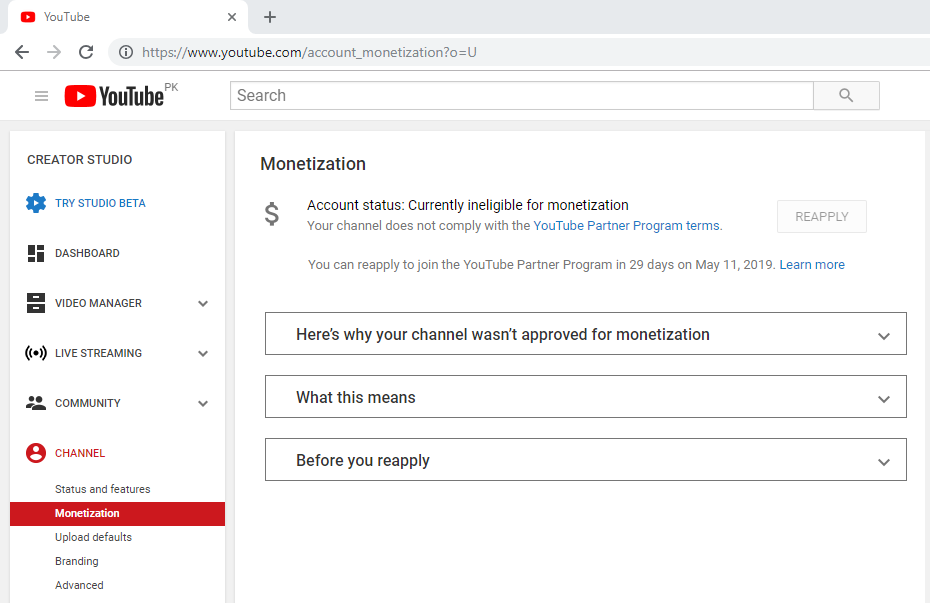Viewport: 930px width, 603px height.
Task: Open Upload defaults settings
Action: [94, 537]
